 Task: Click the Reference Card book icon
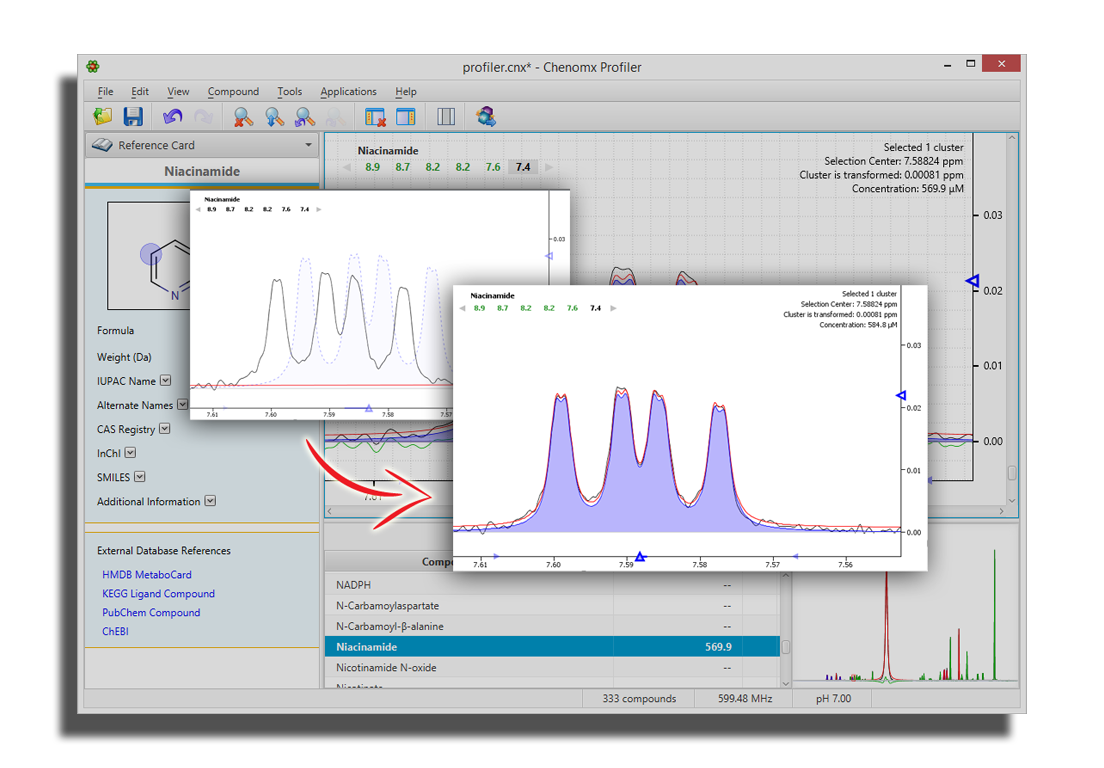[x=102, y=145]
